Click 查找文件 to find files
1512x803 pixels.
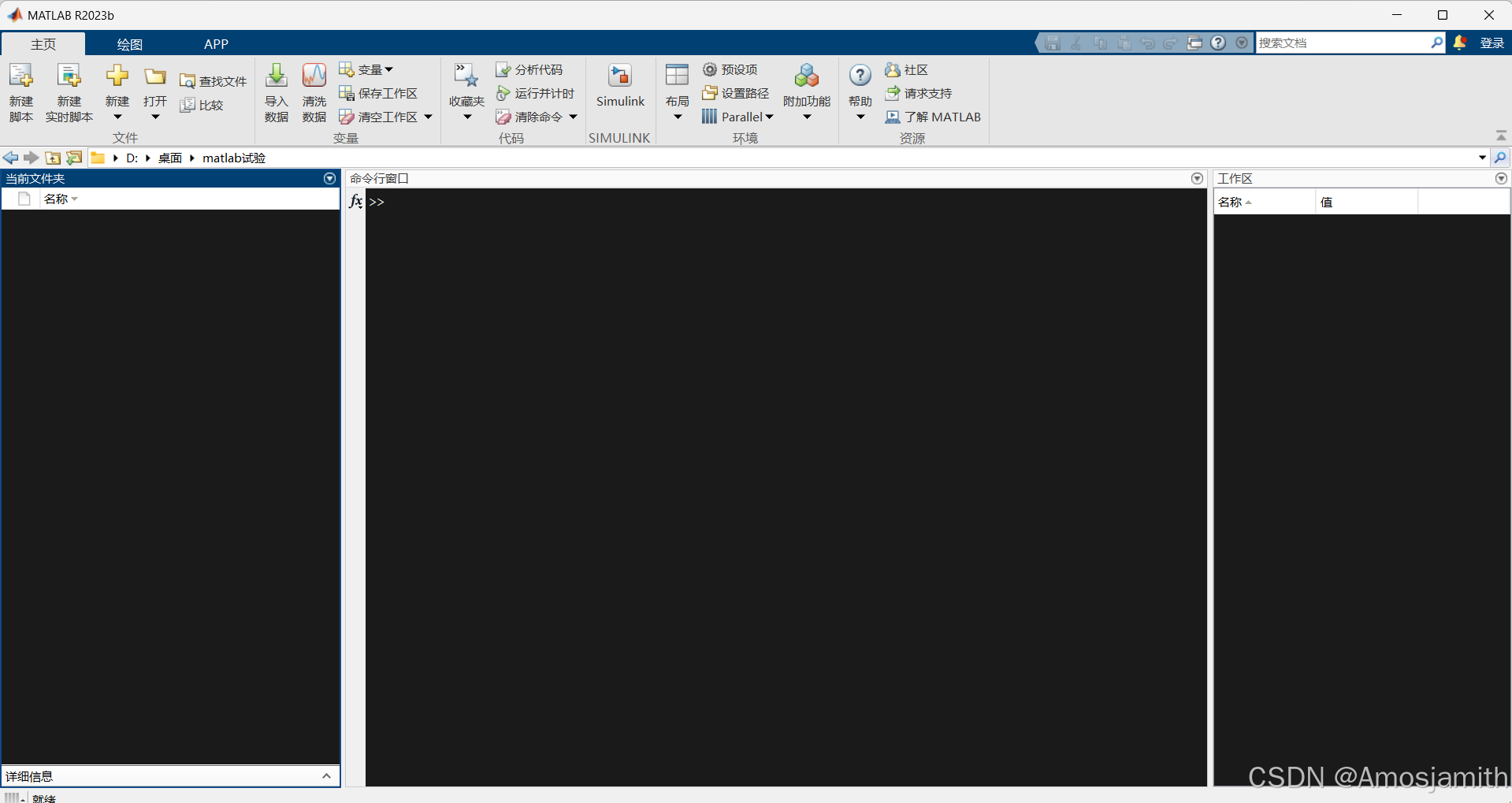213,81
